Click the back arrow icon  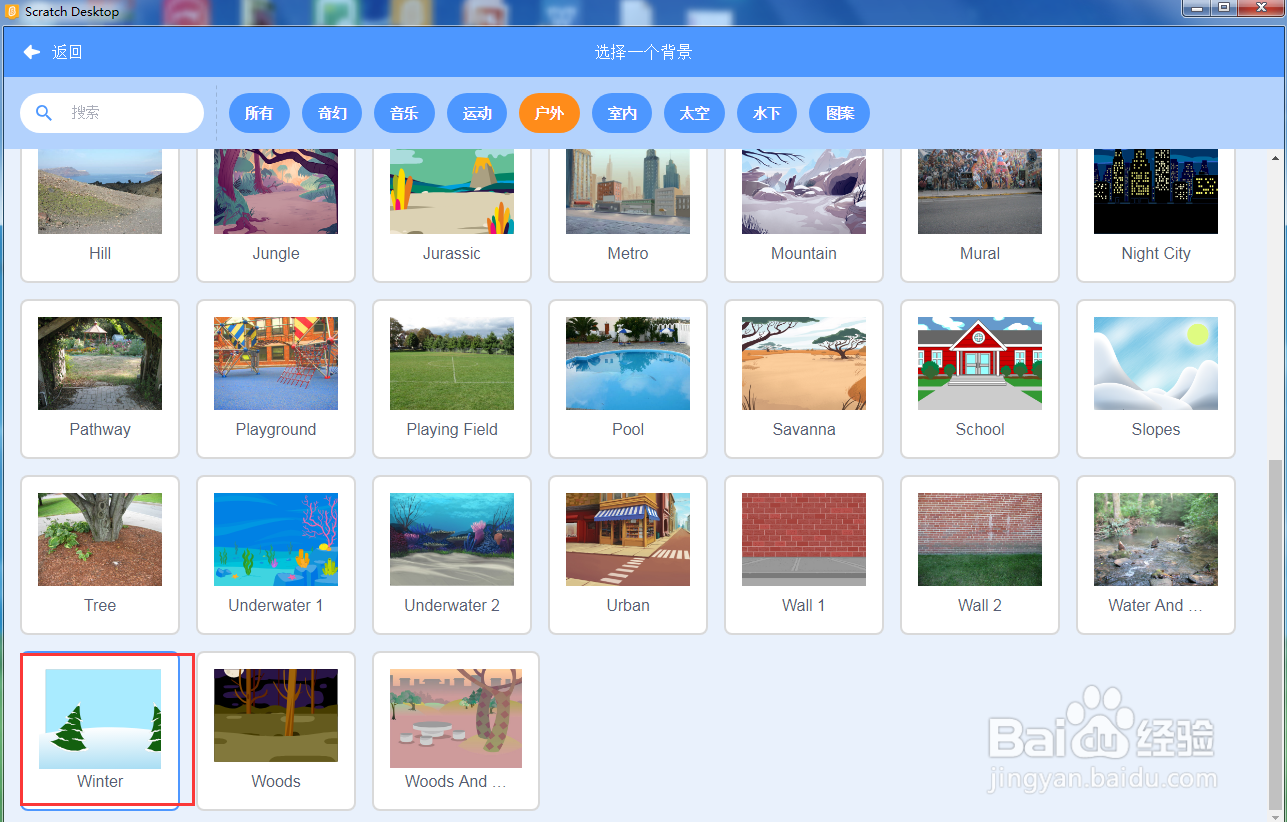[32, 52]
